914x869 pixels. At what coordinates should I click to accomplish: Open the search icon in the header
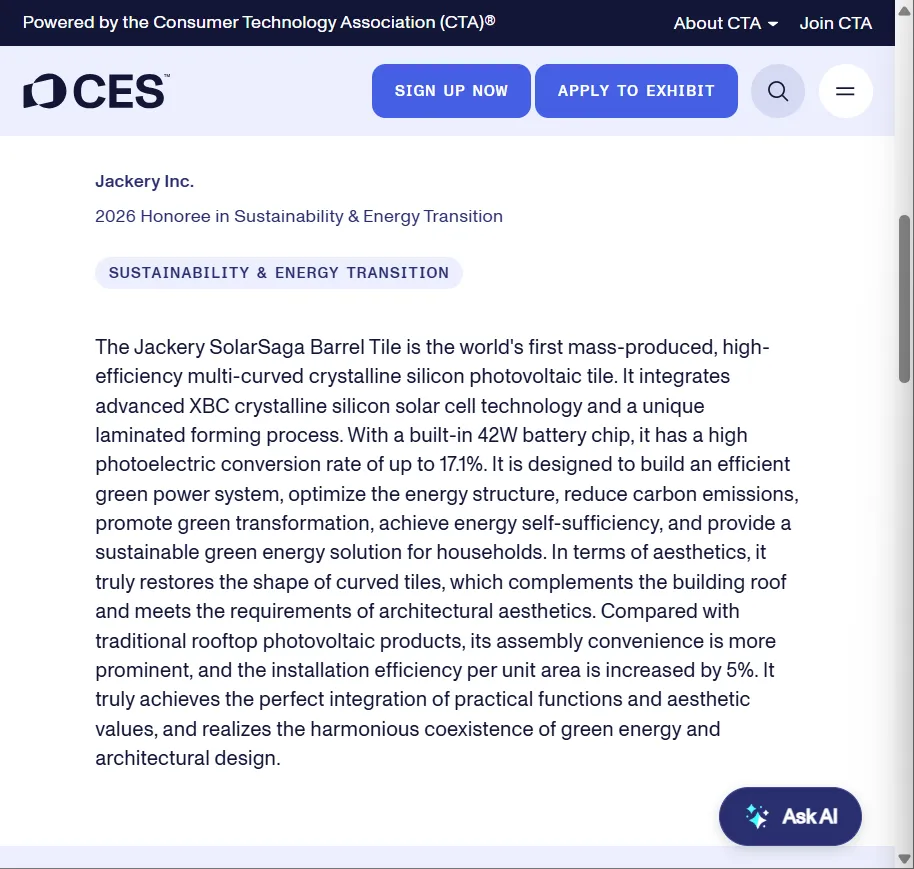pos(778,91)
